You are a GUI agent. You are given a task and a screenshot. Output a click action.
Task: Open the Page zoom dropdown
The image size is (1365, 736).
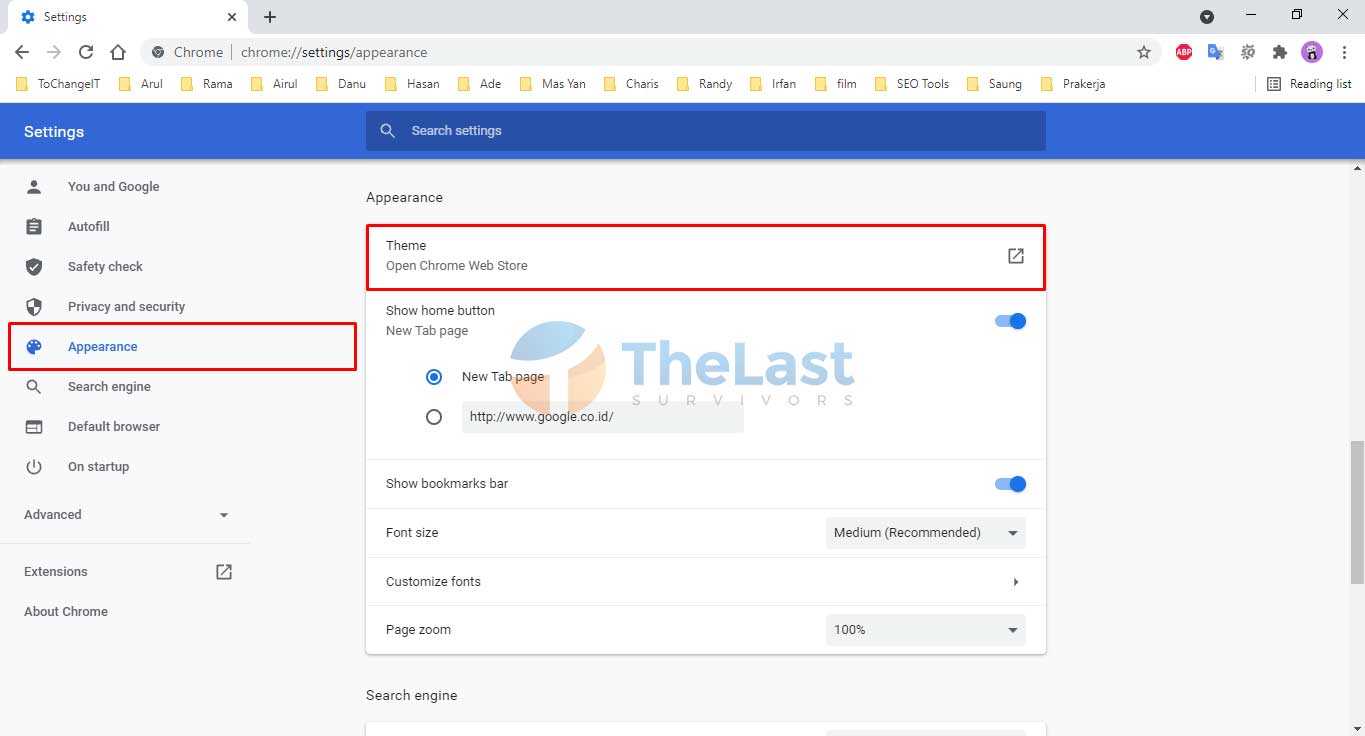(926, 630)
